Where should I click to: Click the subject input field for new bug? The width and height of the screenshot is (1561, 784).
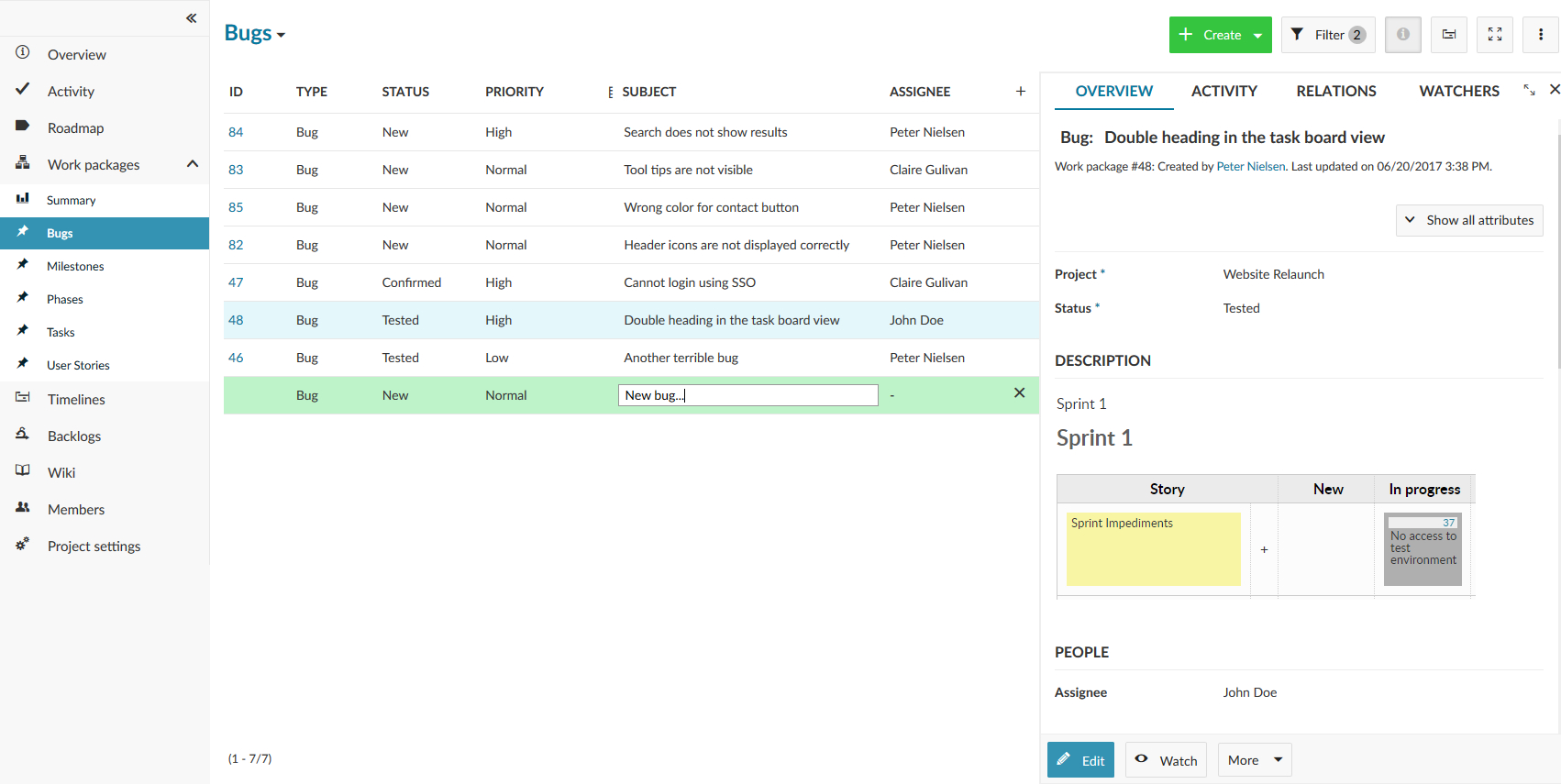[x=747, y=395]
